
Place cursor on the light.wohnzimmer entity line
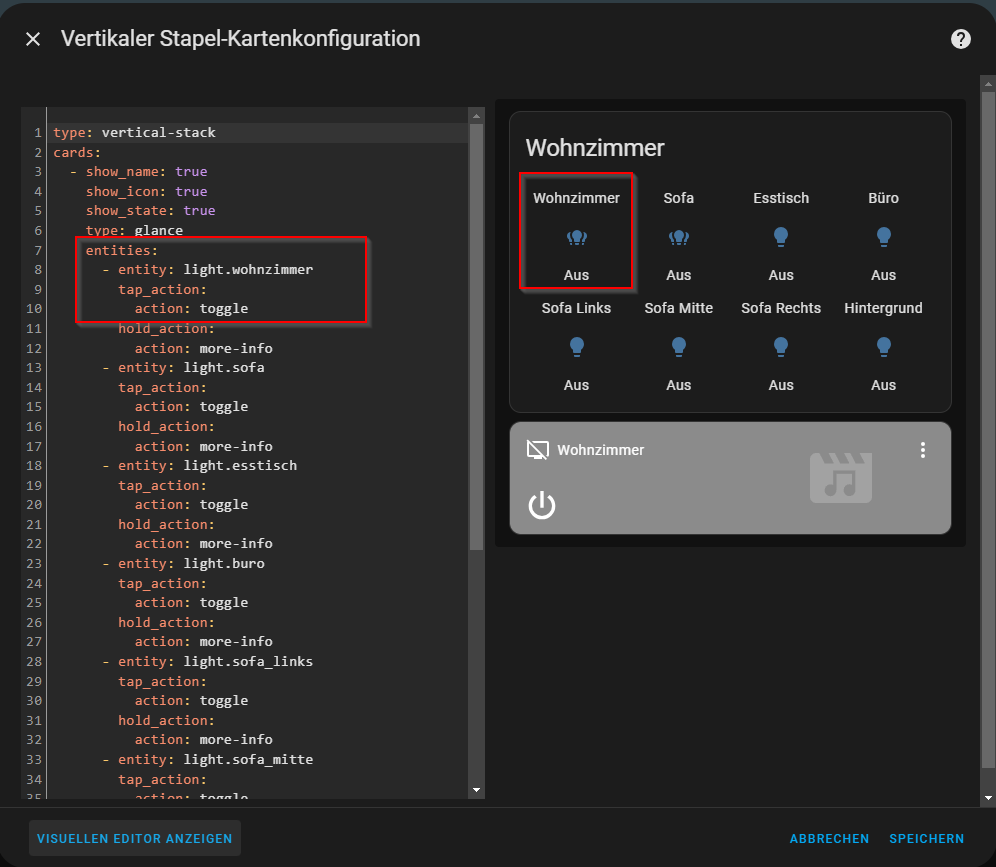click(x=248, y=270)
